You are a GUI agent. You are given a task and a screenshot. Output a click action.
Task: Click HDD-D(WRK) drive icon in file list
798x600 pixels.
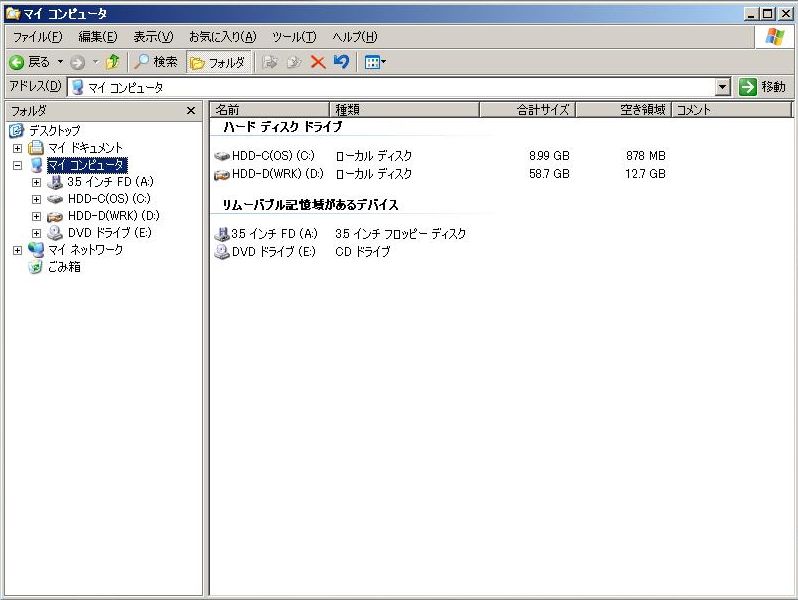(222, 175)
